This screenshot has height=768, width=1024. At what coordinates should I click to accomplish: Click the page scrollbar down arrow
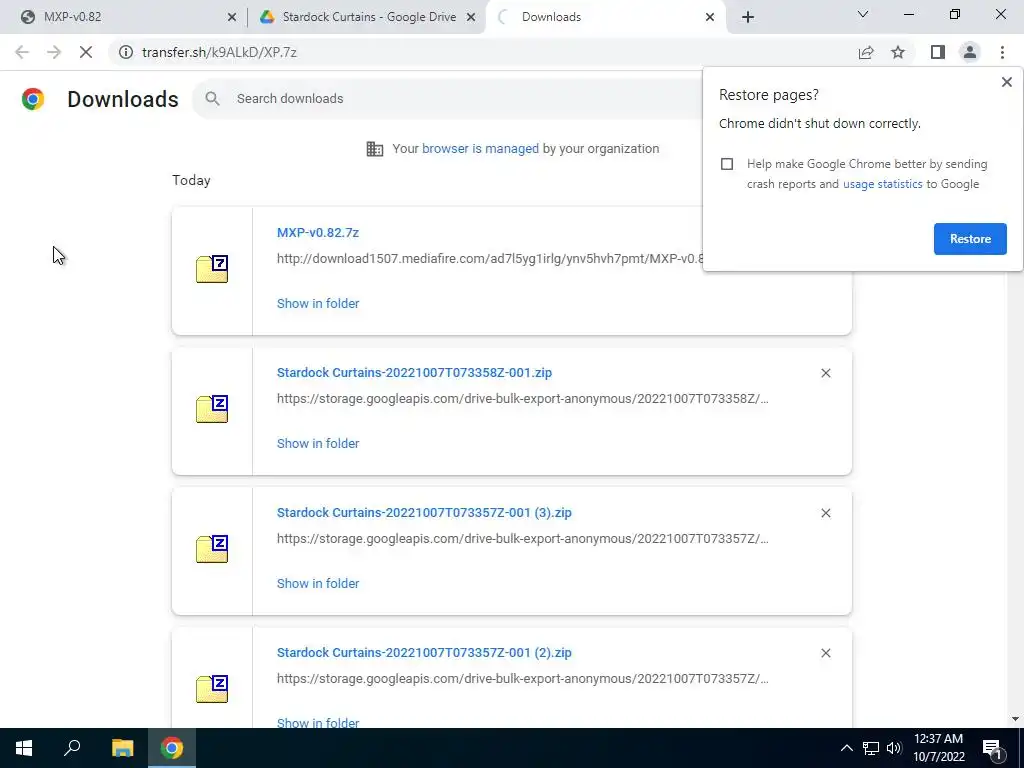click(x=1015, y=719)
